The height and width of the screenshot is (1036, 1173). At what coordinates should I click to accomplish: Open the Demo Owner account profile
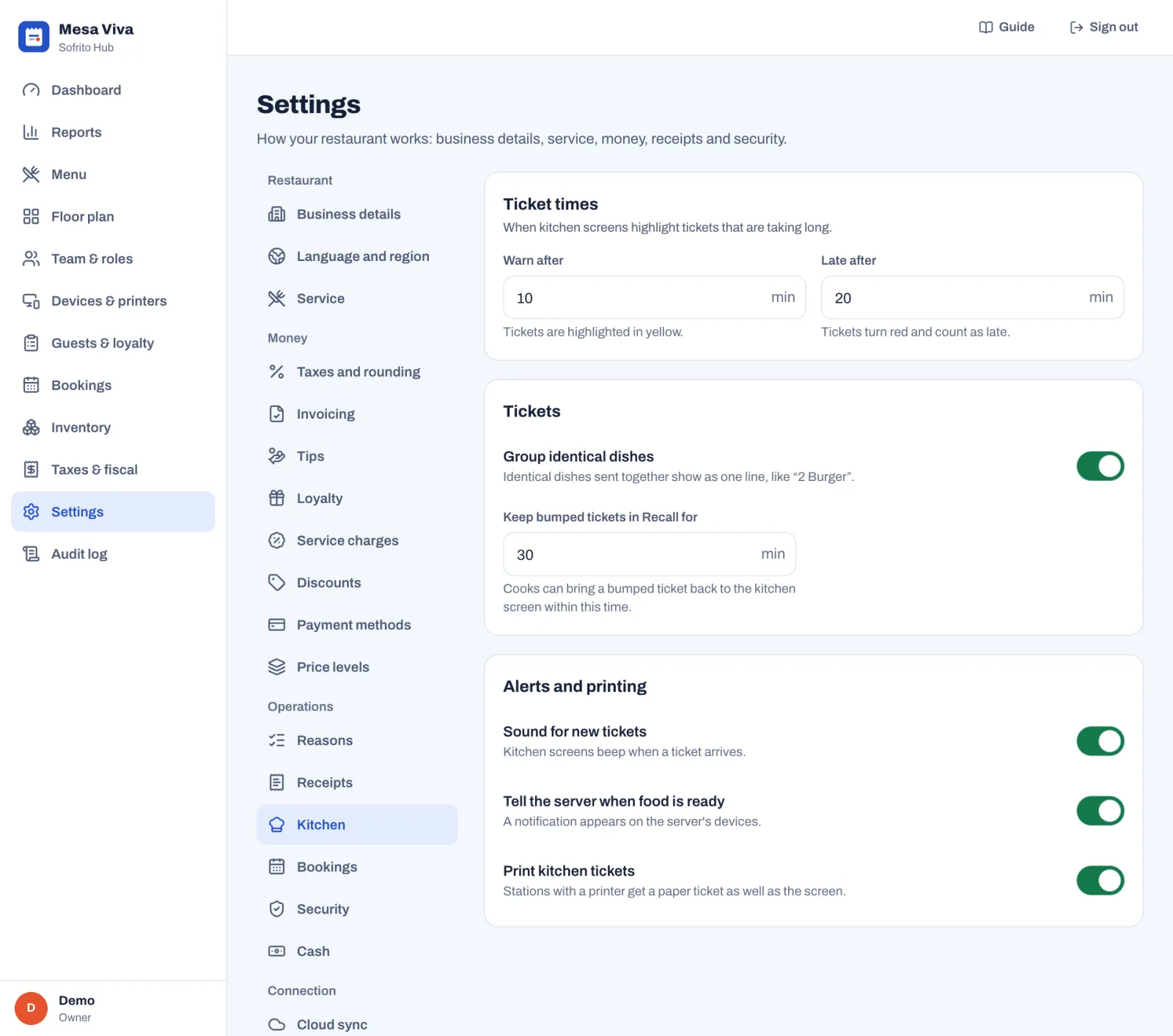tap(113, 1008)
